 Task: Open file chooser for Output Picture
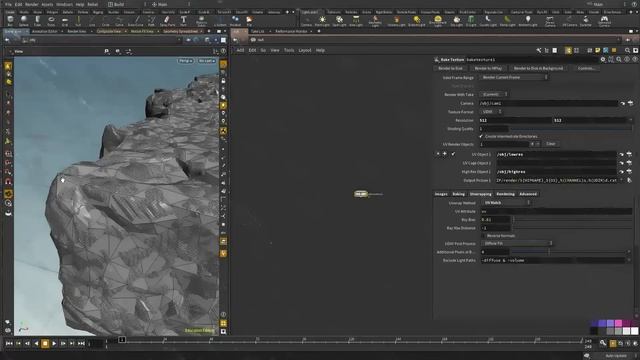click(629, 180)
